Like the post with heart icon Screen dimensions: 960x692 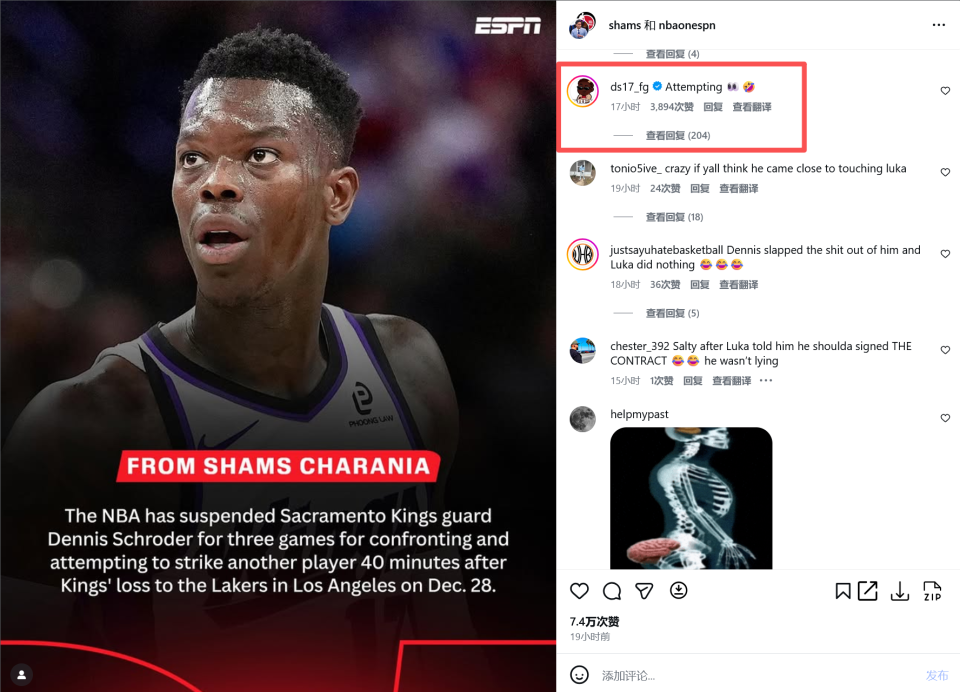coord(579,591)
